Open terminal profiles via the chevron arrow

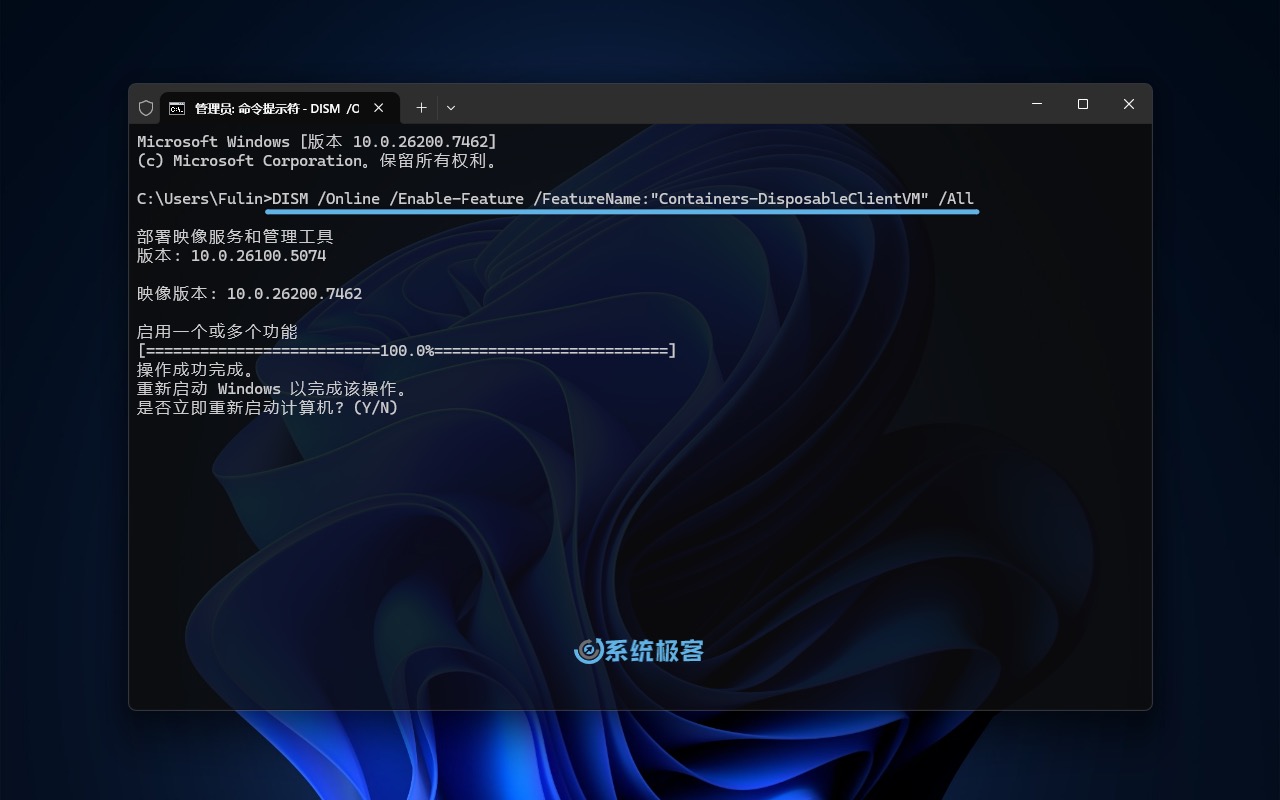point(451,107)
